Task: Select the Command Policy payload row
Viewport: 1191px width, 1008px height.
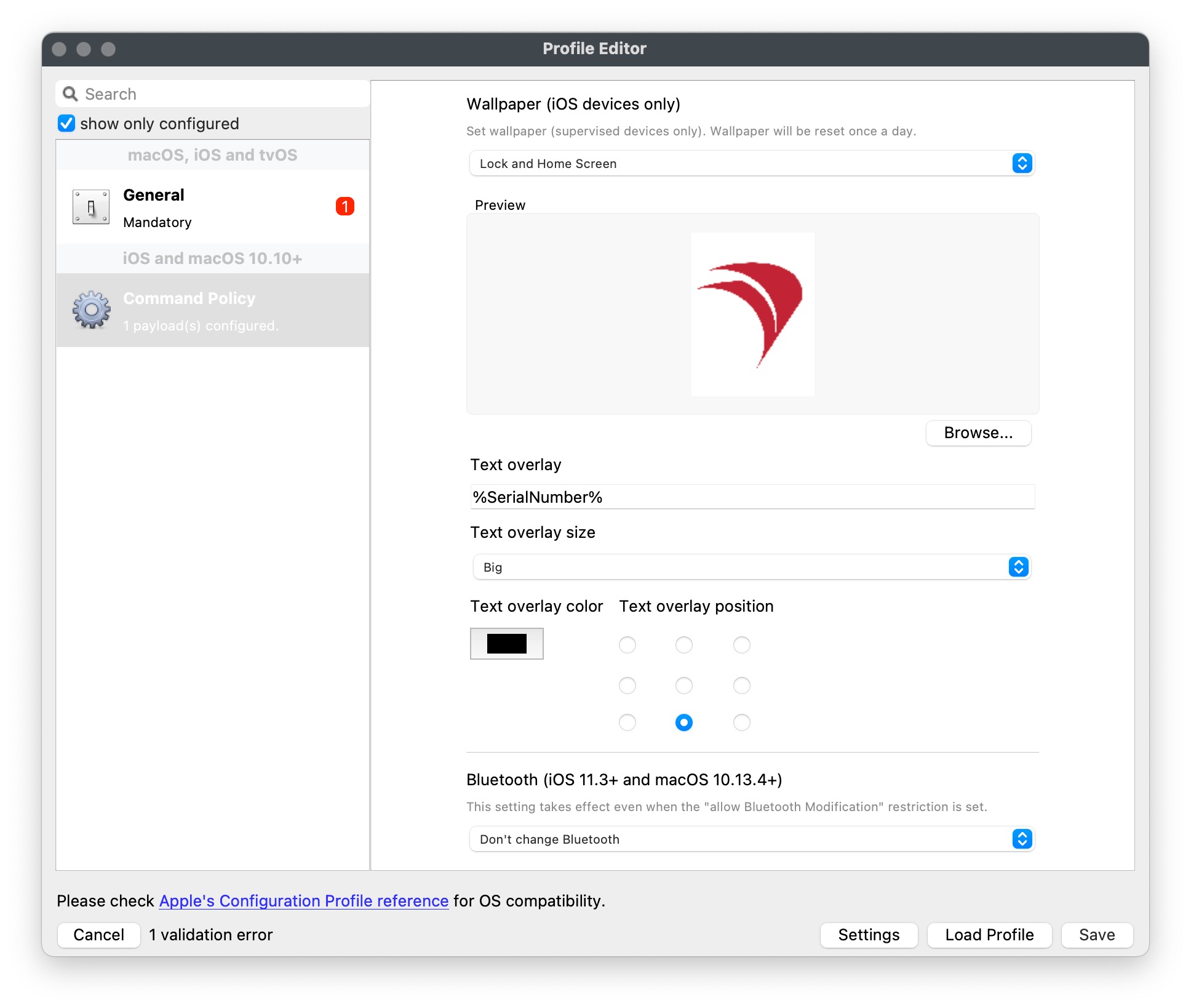Action: [x=213, y=310]
